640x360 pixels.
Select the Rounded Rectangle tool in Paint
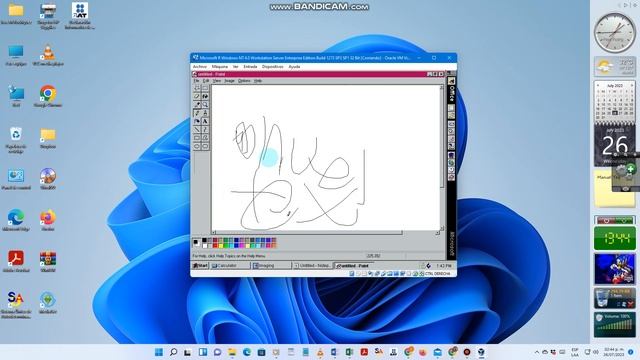205,146
